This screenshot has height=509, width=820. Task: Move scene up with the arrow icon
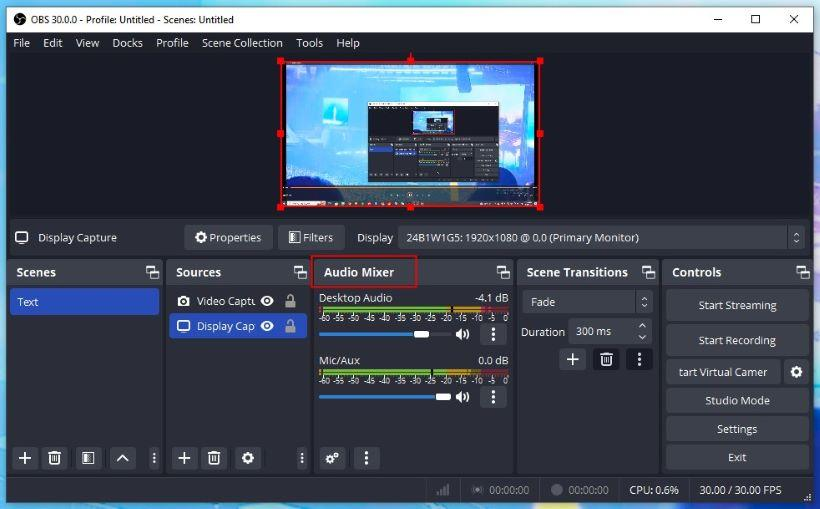pyautogui.click(x=122, y=458)
